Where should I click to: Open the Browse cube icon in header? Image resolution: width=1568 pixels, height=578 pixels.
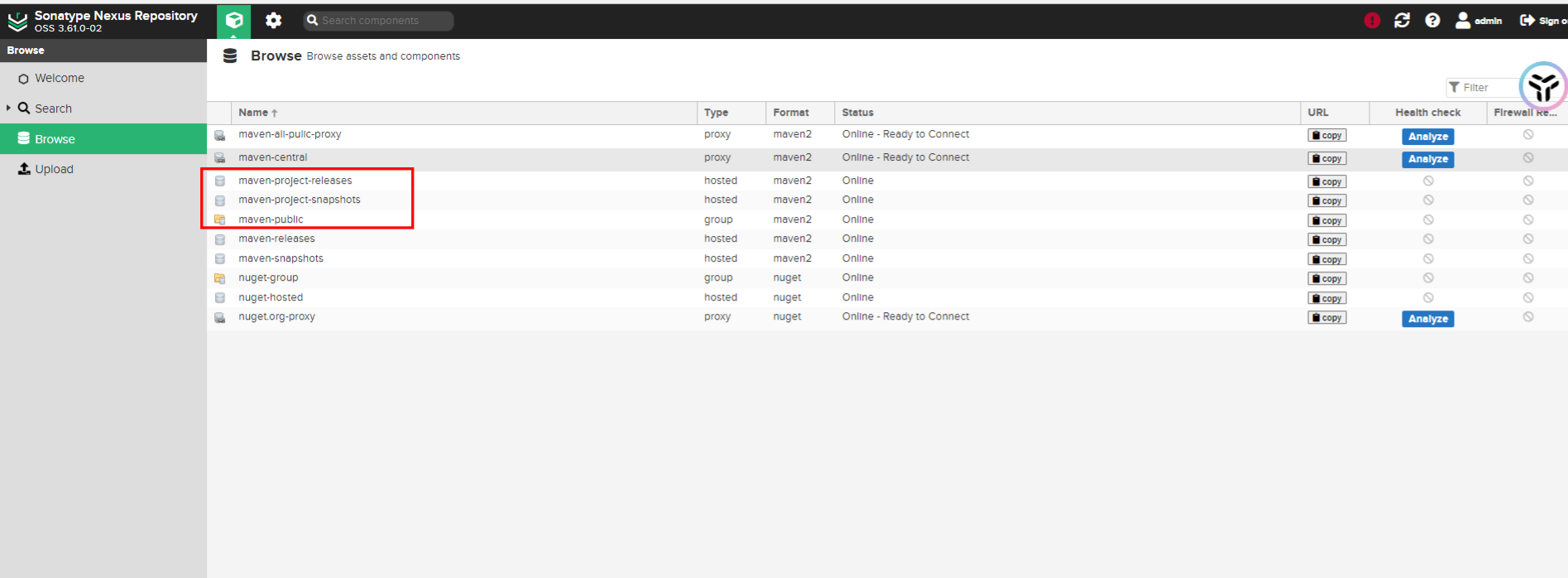coord(234,21)
